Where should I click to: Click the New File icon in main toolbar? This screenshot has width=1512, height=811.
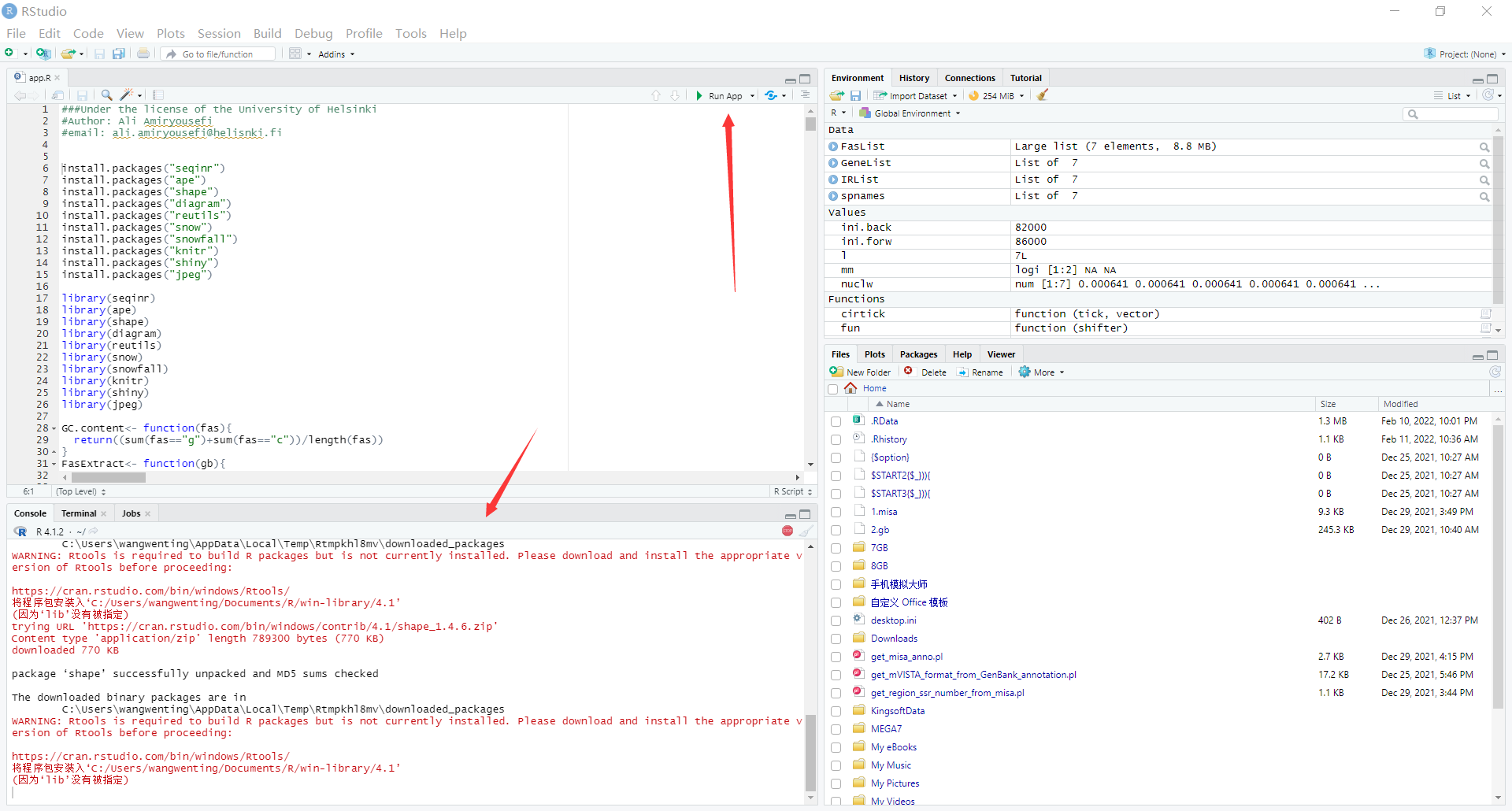pyautogui.click(x=9, y=54)
